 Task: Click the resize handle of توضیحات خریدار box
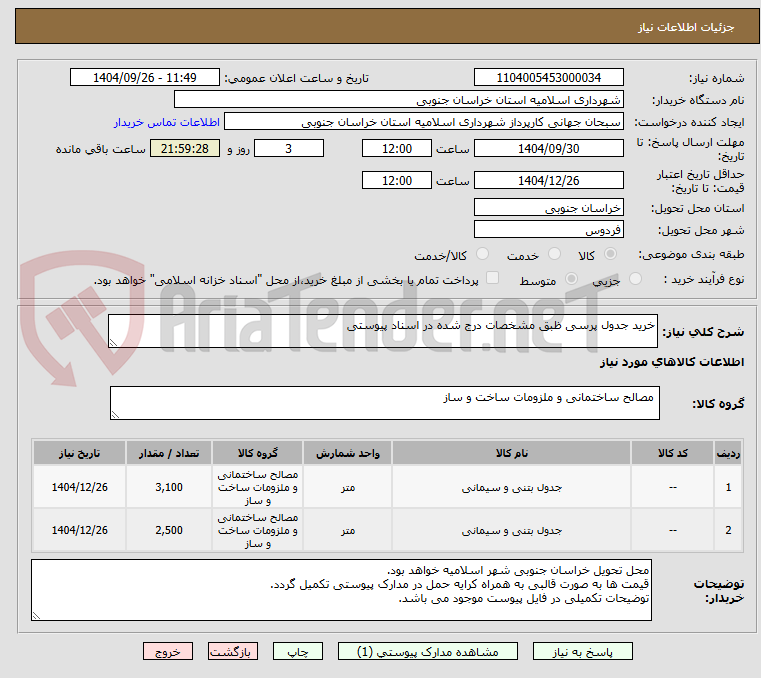click(36, 615)
